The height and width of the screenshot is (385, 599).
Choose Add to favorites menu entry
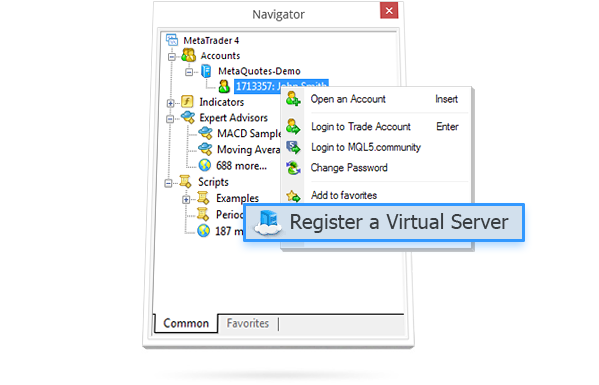point(376,196)
